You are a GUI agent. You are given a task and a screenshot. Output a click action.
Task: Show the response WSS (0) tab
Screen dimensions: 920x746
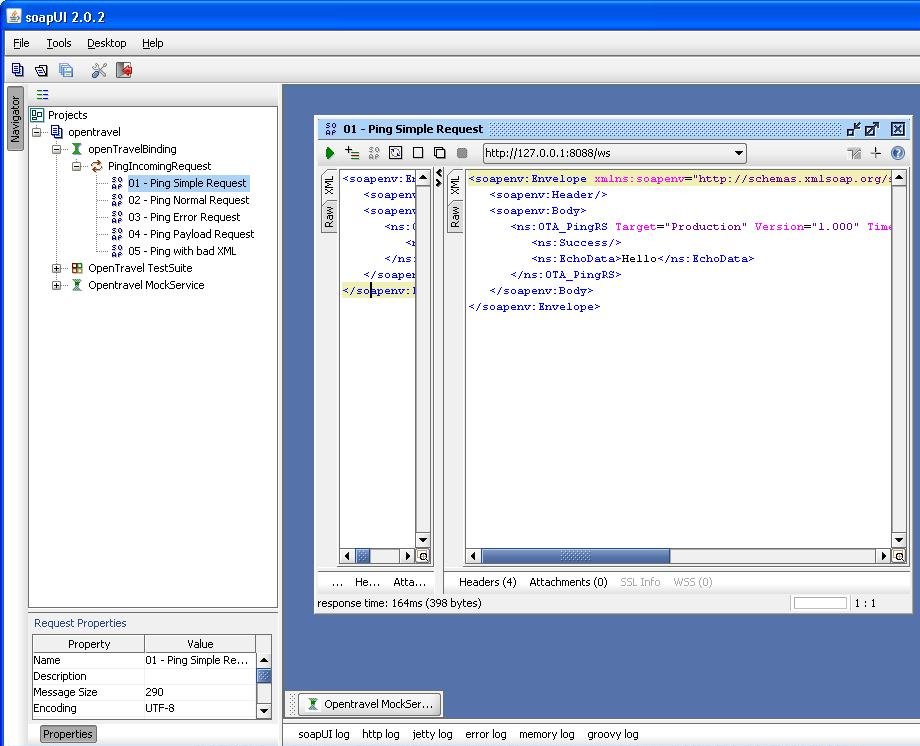[x=692, y=582]
